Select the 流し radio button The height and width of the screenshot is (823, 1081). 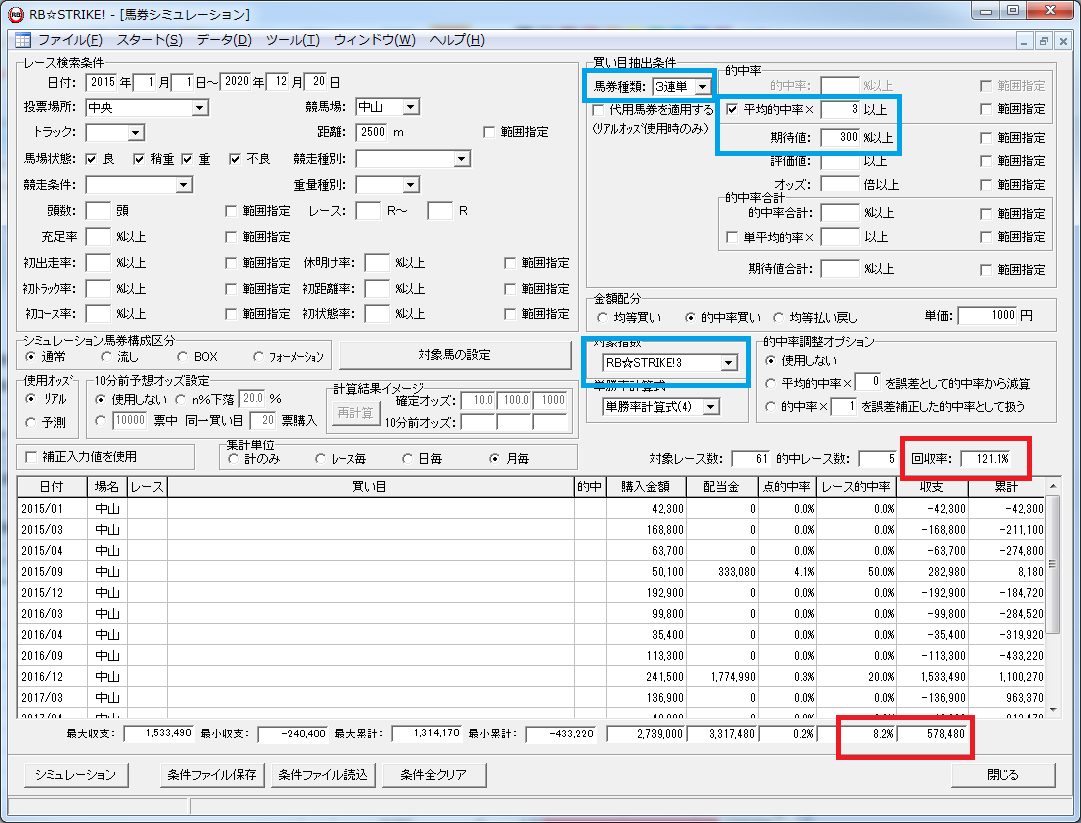click(106, 356)
